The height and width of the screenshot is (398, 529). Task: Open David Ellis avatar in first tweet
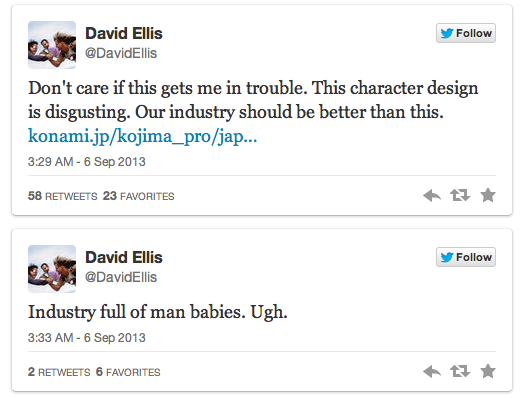point(52,45)
